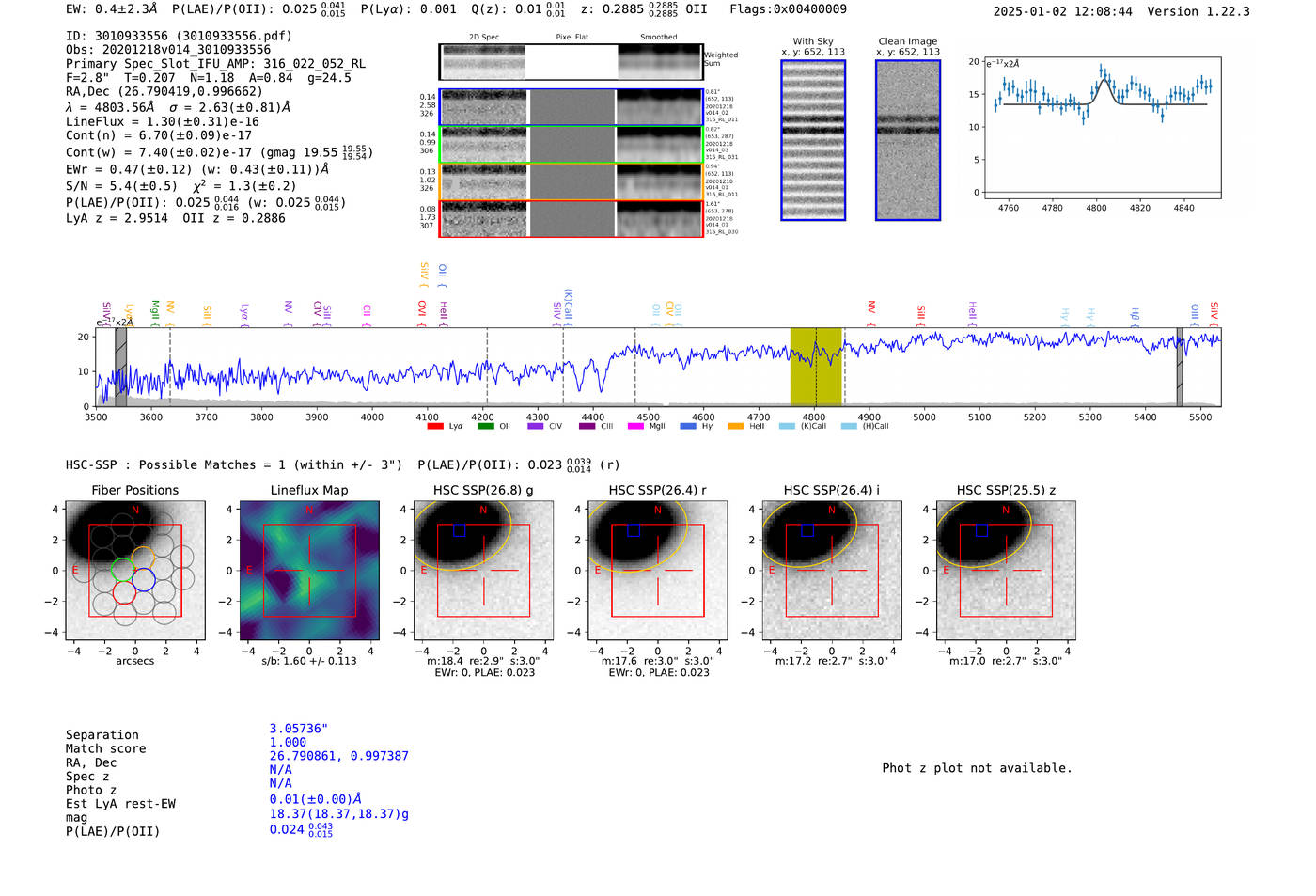
Task: Click the Weighted Sum 2D spectrum strip
Action: (571, 62)
